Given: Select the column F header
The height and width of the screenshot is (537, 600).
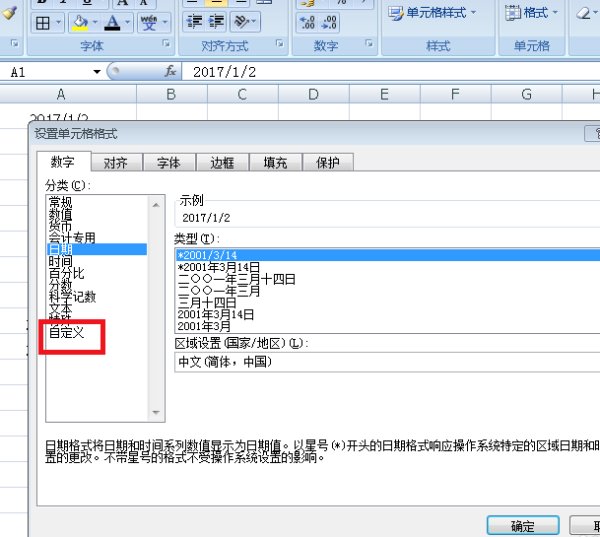Looking at the screenshot, I should point(455,95).
